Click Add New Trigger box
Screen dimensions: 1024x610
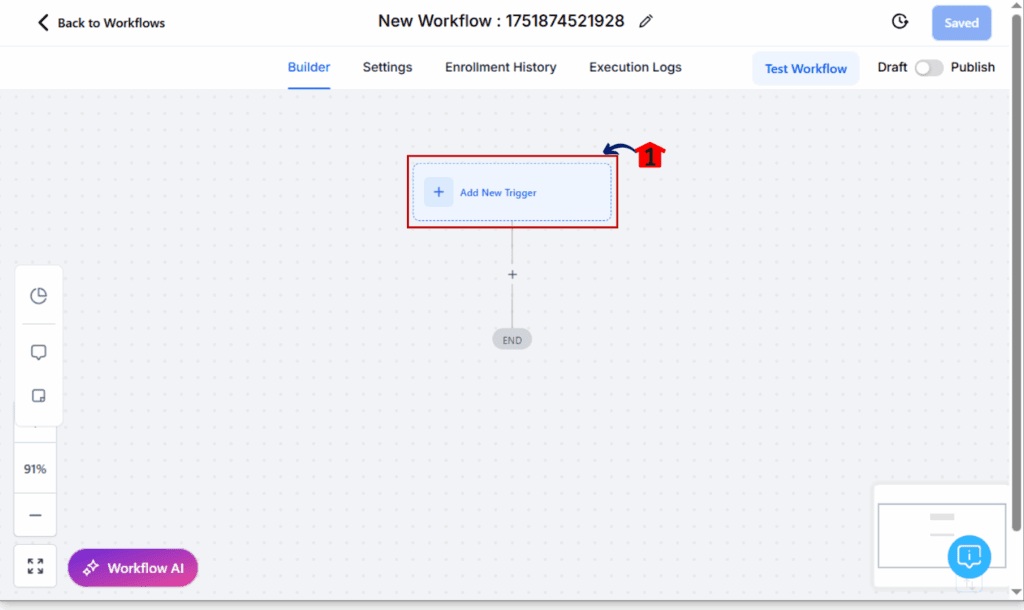tap(512, 192)
